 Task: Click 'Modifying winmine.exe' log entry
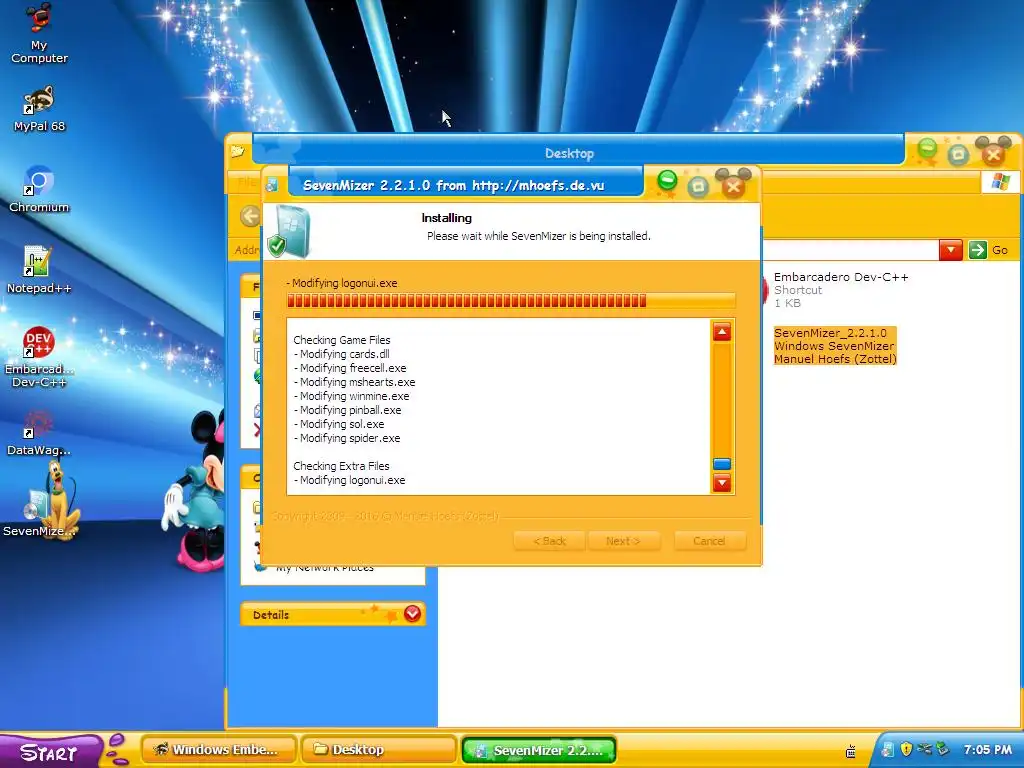(x=351, y=396)
